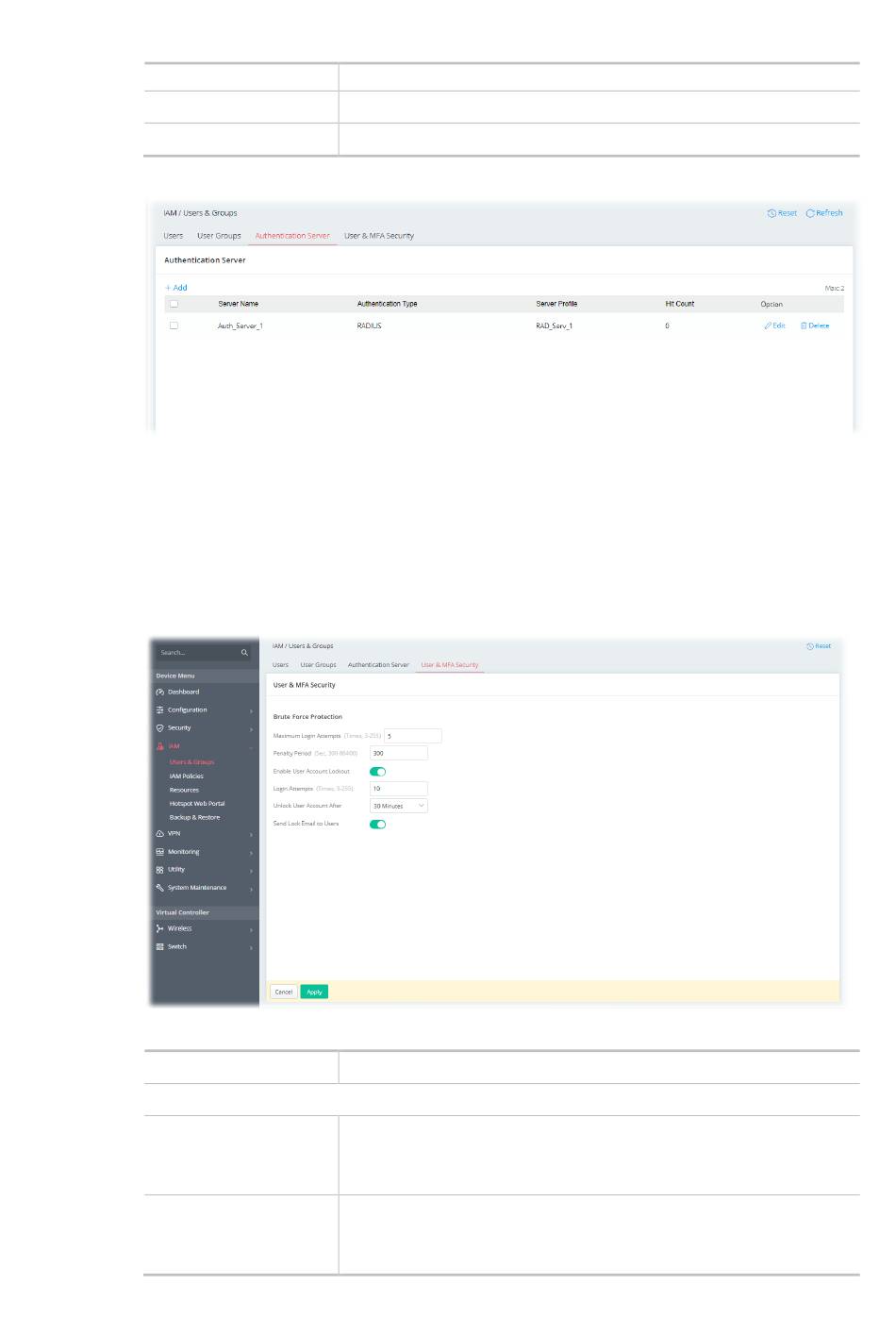The height and width of the screenshot is (1318, 896).
Task: Click the Utility grid icon in the sidebar
Action: pyautogui.click(x=160, y=870)
